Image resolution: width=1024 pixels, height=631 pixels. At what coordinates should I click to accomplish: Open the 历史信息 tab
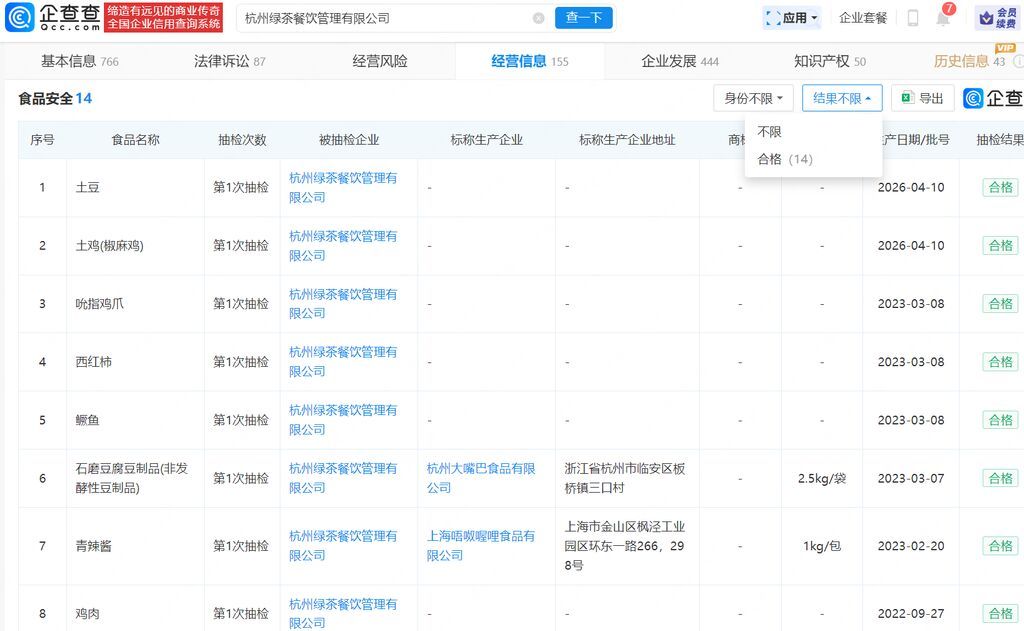tap(969, 61)
